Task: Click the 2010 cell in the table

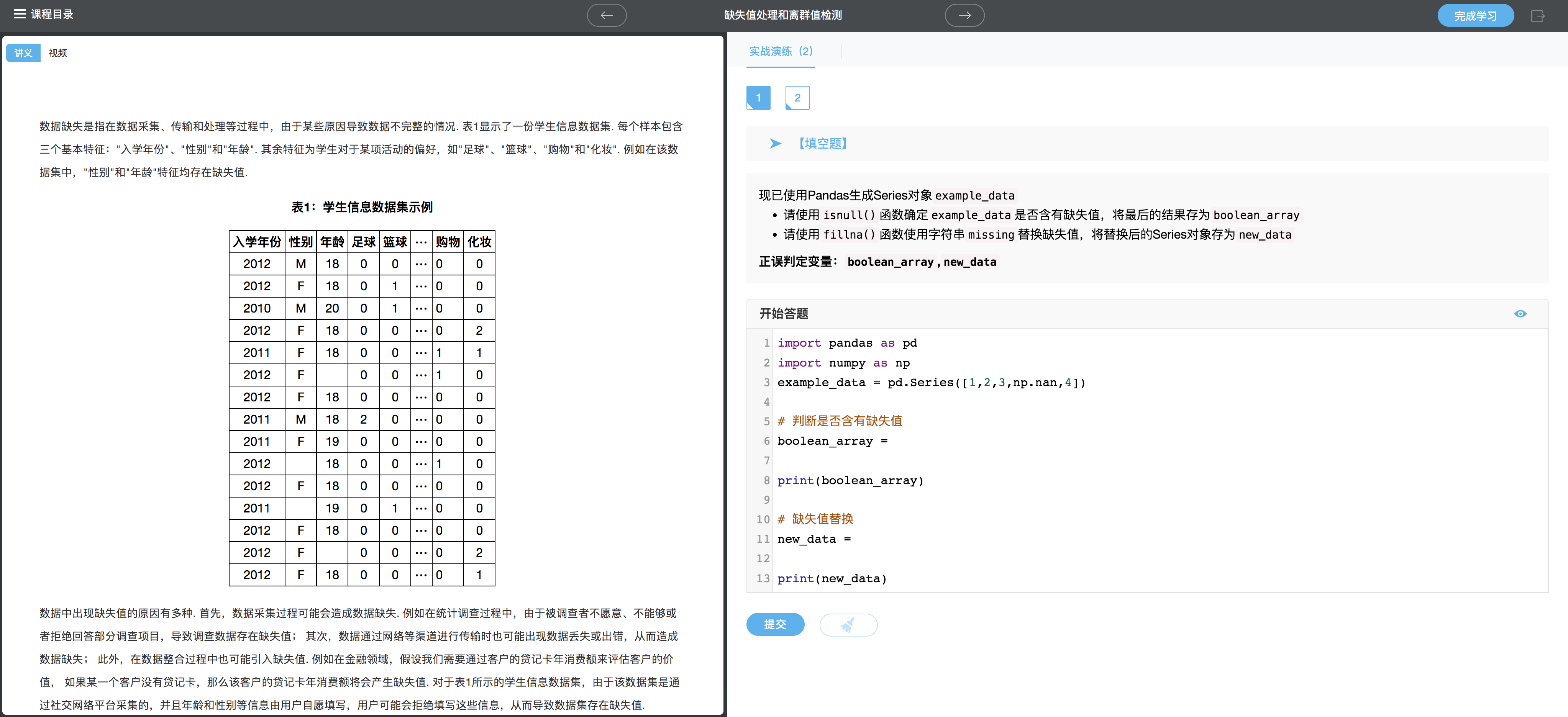Action: pyautogui.click(x=257, y=309)
